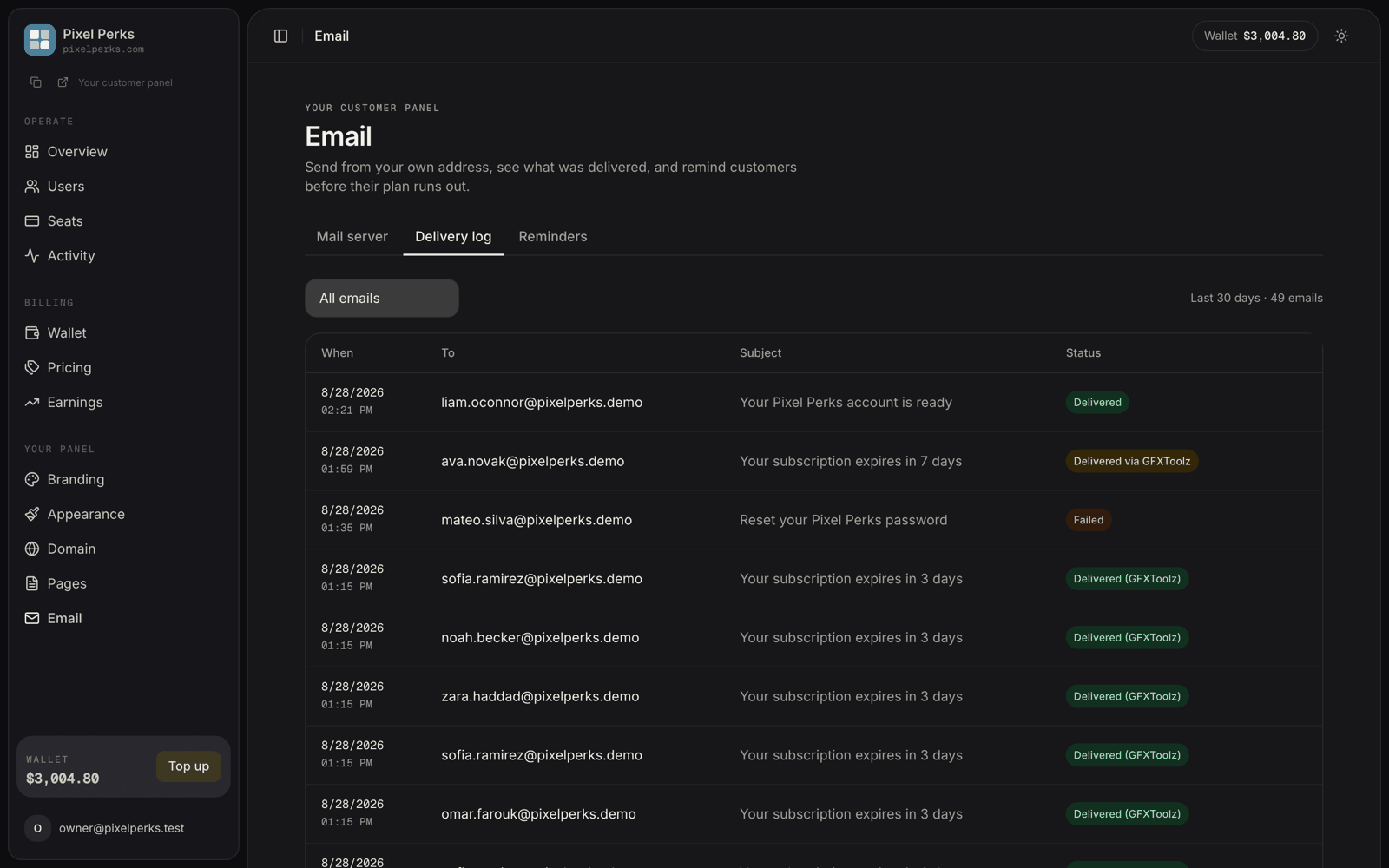Image resolution: width=1389 pixels, height=868 pixels.
Task: Click the owner avatar circle
Action: [37, 828]
